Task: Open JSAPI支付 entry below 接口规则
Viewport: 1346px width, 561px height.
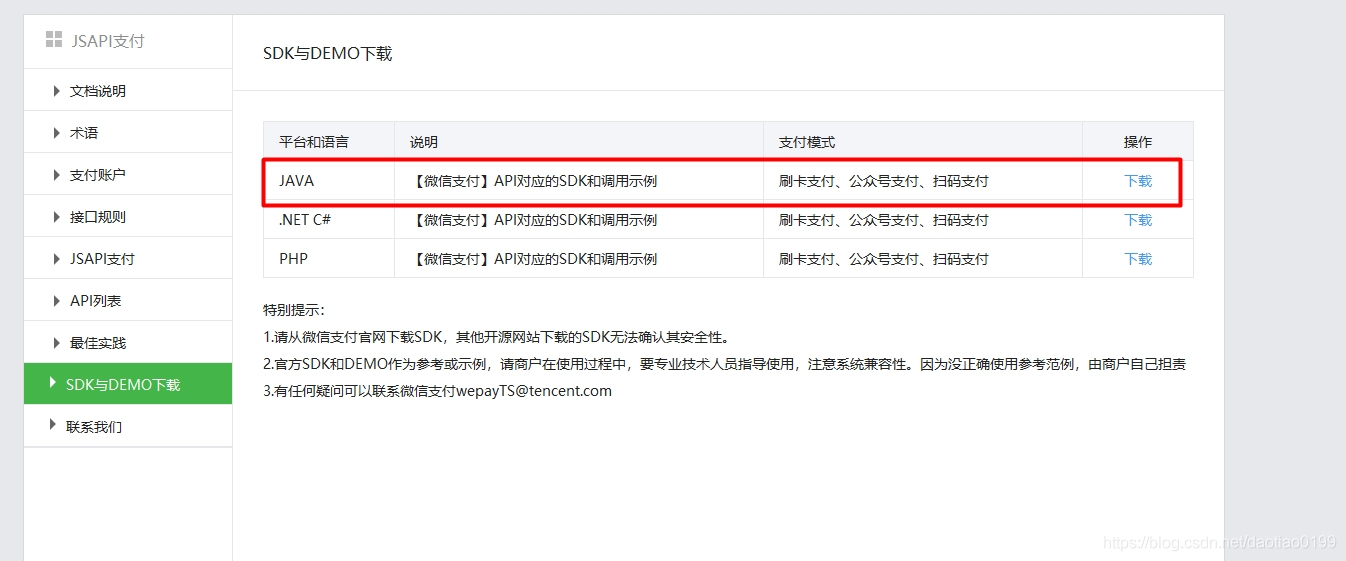Action: [102, 259]
